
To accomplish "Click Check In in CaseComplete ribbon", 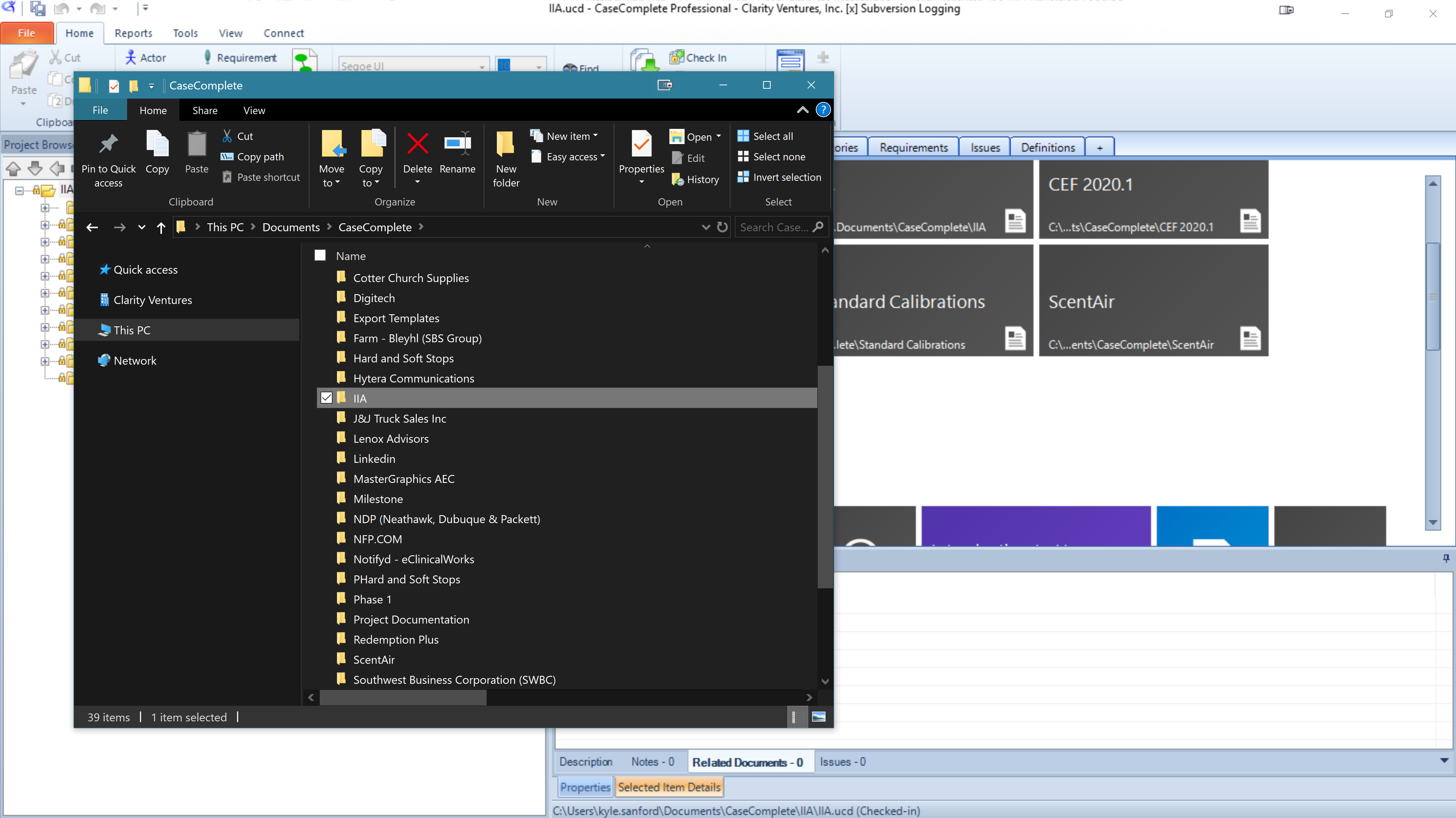I will click(698, 58).
